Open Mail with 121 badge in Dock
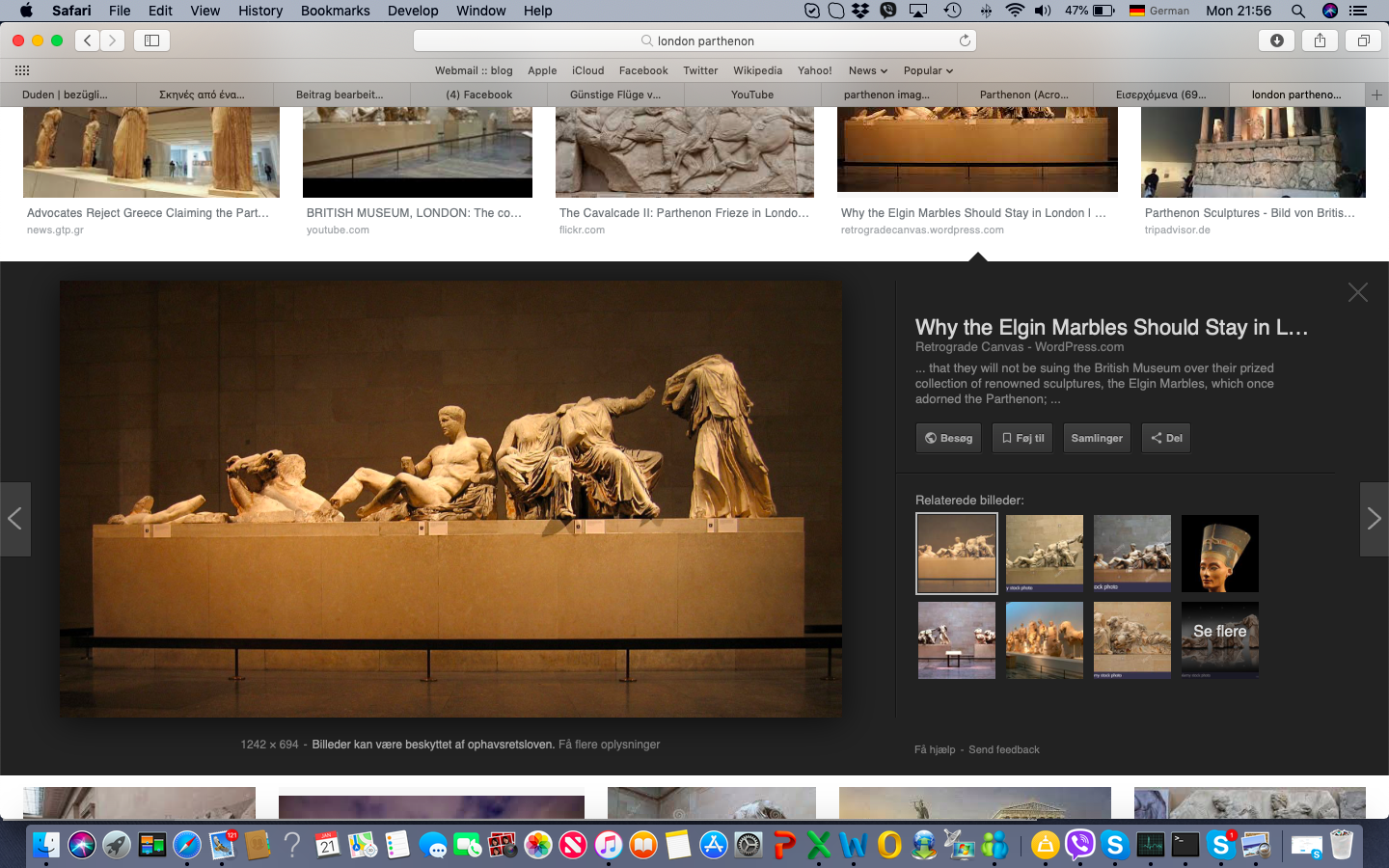The height and width of the screenshot is (868, 1389). tap(222, 845)
